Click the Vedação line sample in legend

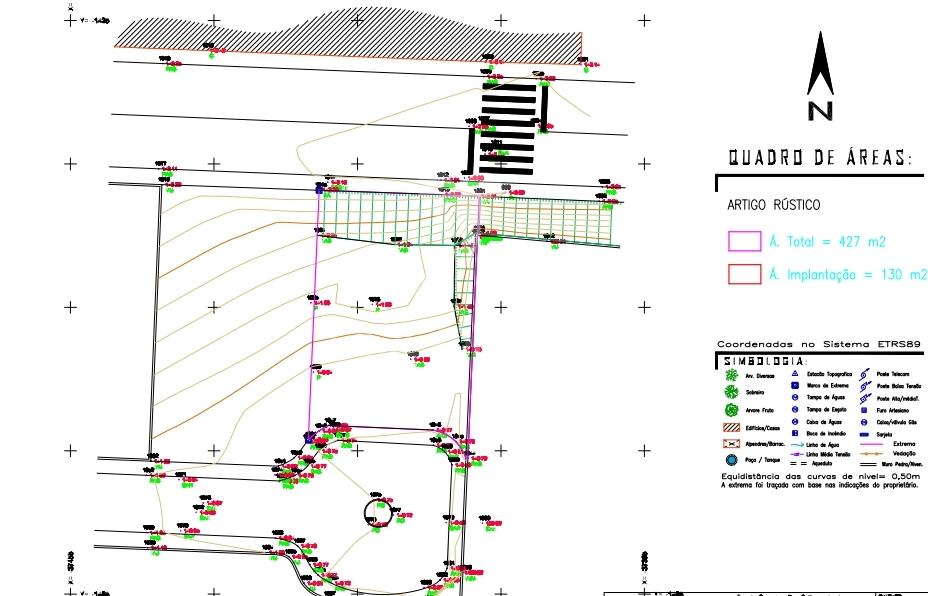pyautogui.click(x=871, y=454)
